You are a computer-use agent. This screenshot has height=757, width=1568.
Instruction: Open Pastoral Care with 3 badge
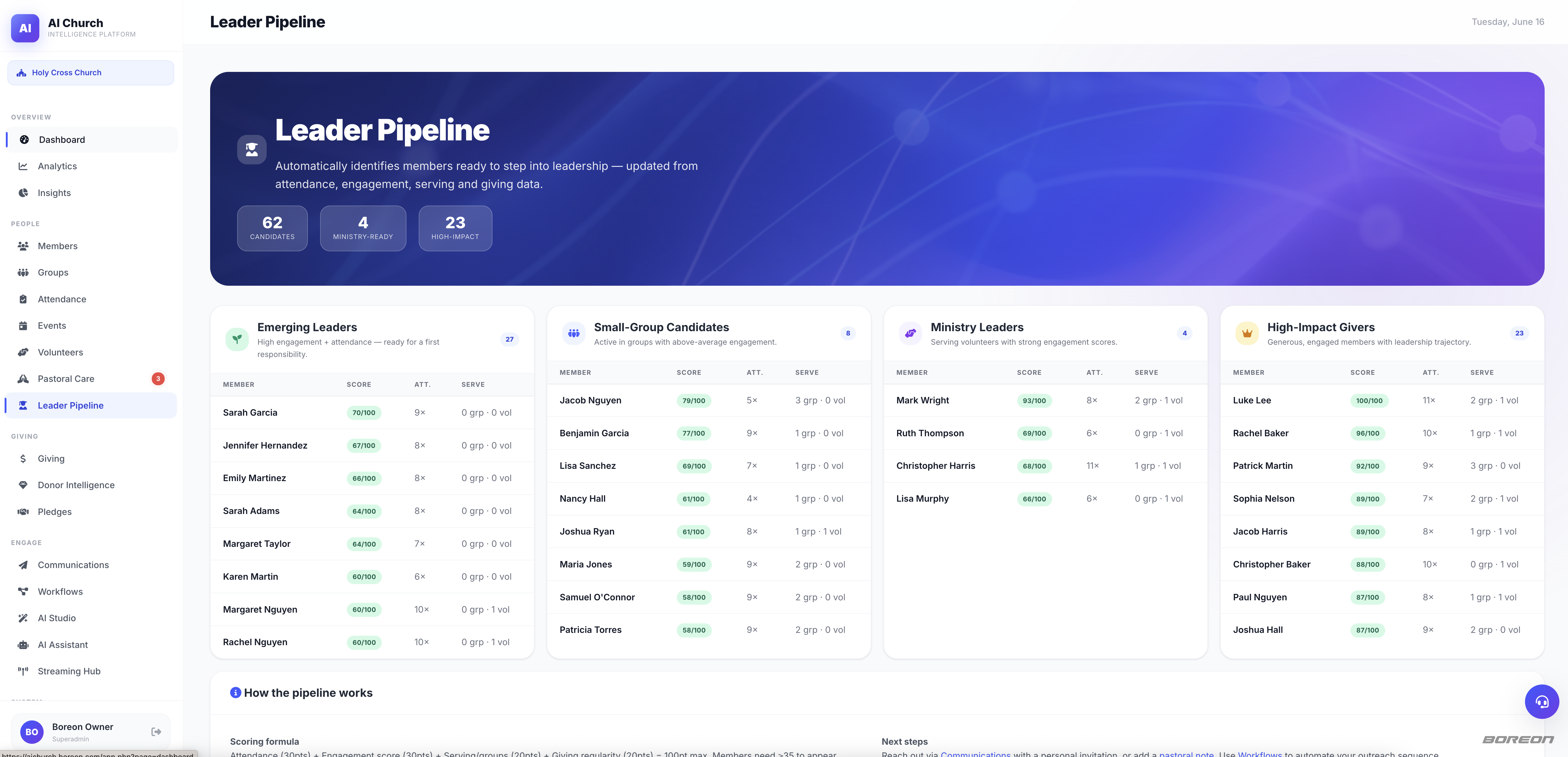pos(91,378)
